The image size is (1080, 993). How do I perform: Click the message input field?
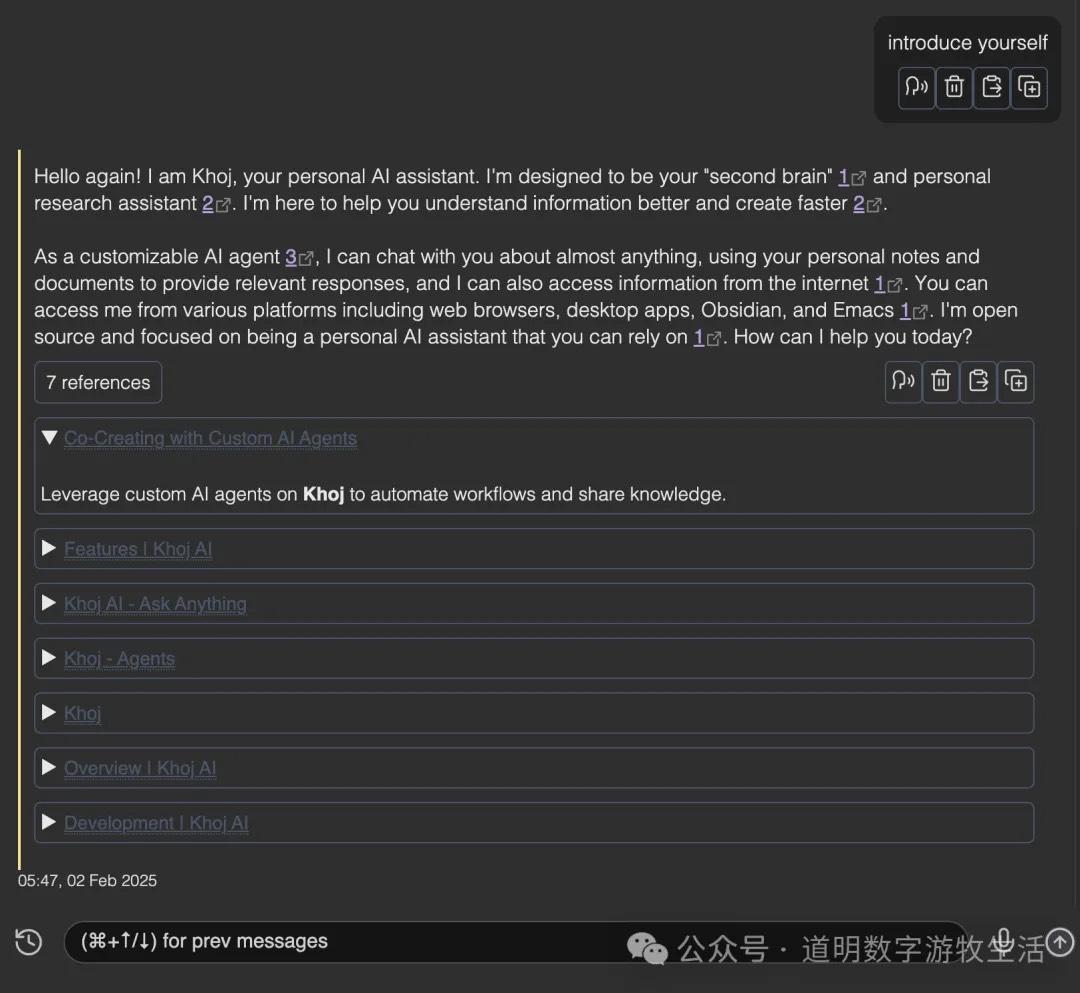pos(400,940)
